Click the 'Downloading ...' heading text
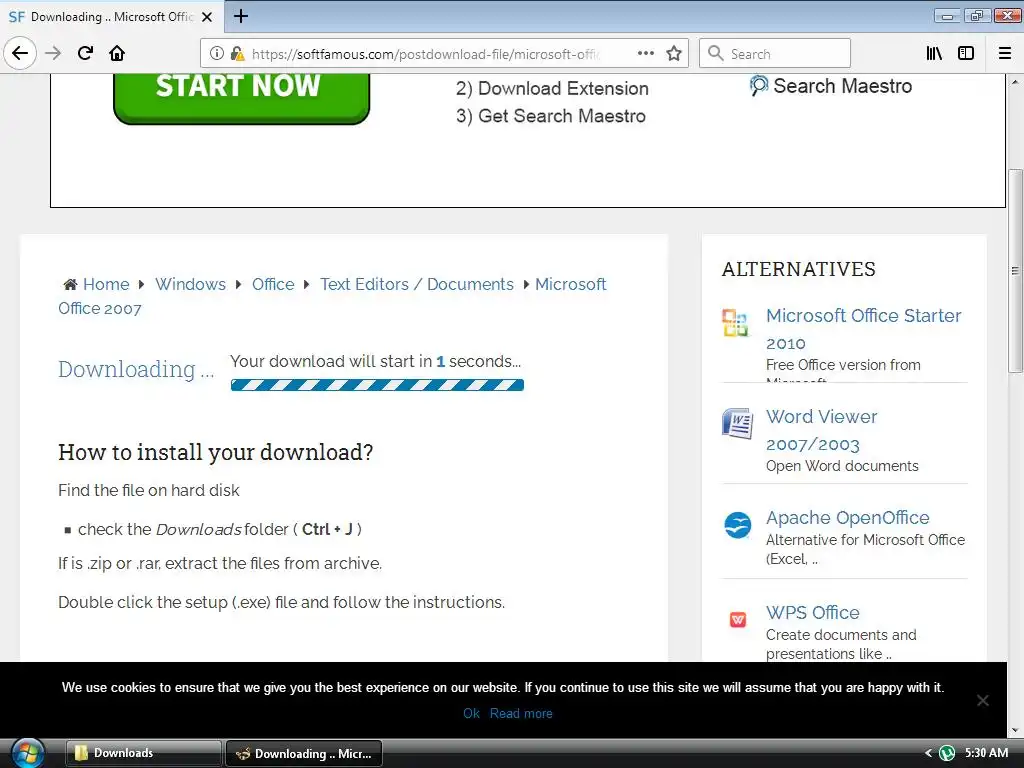The width and height of the screenshot is (1024, 768). click(136, 370)
